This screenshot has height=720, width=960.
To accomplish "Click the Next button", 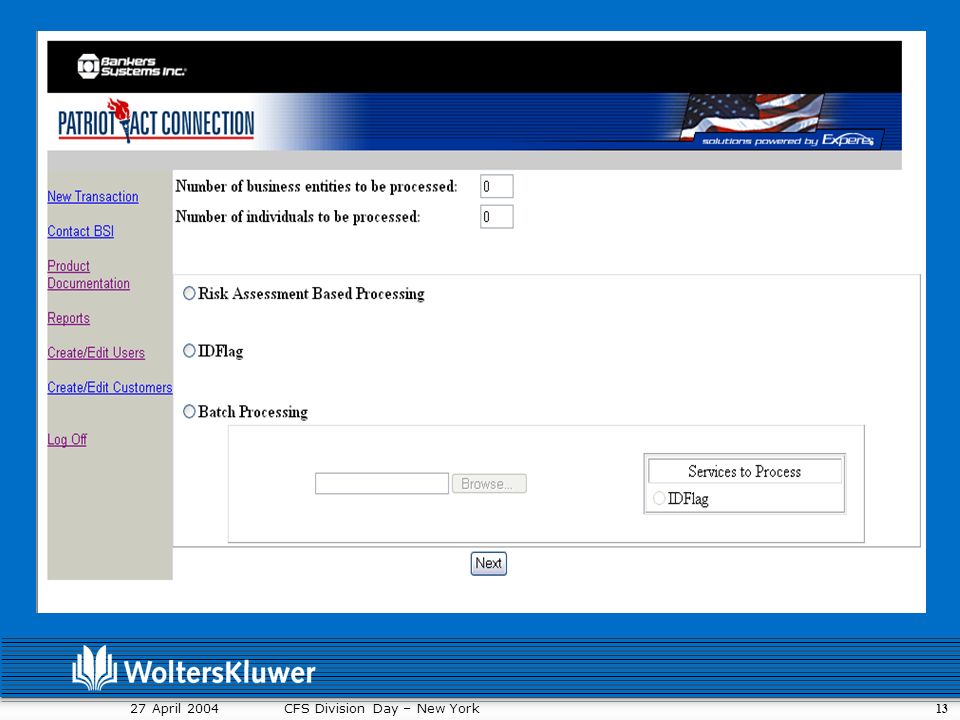I will click(489, 563).
